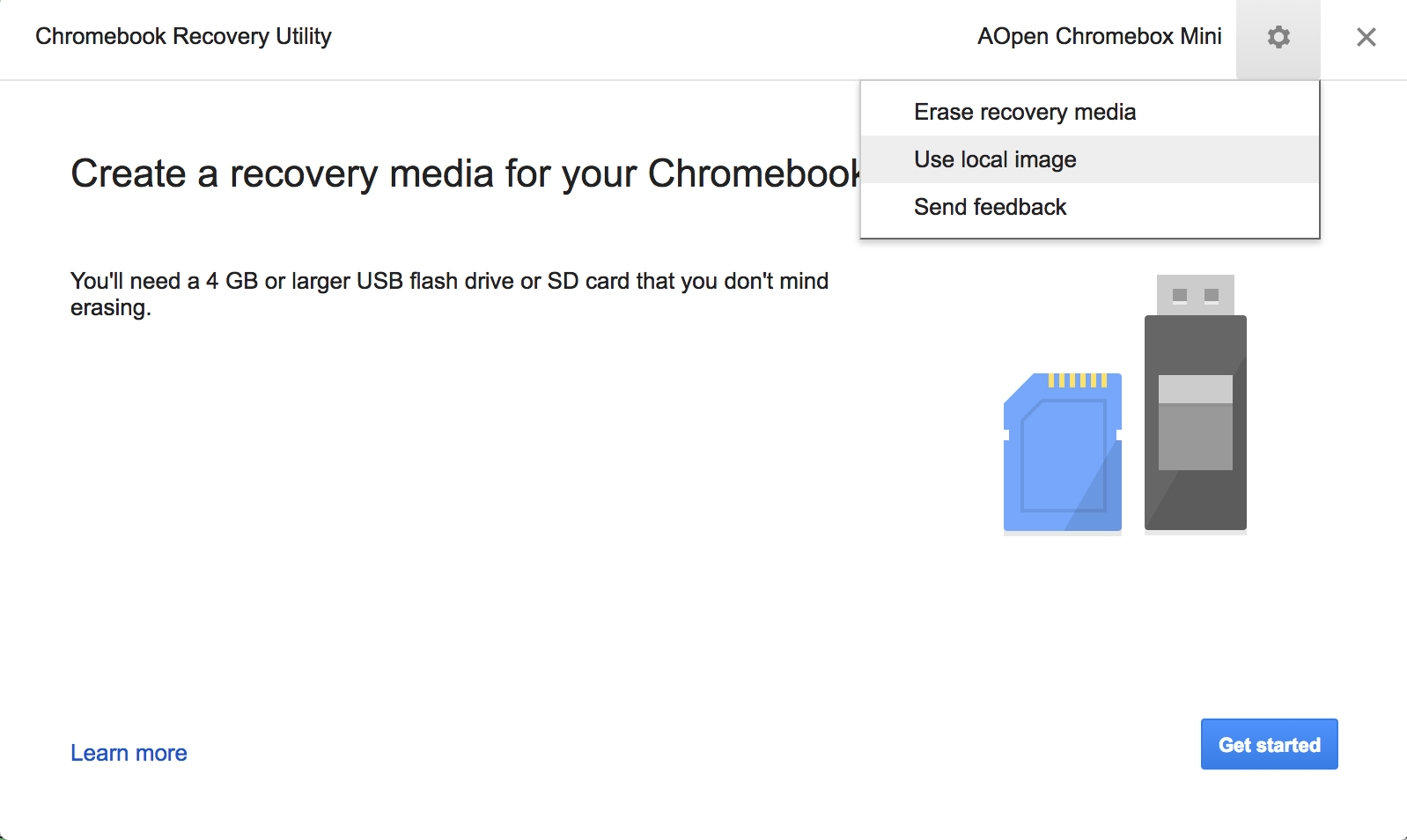The width and height of the screenshot is (1407, 840).
Task: Click the blue SD card illustration
Action: click(x=1062, y=457)
